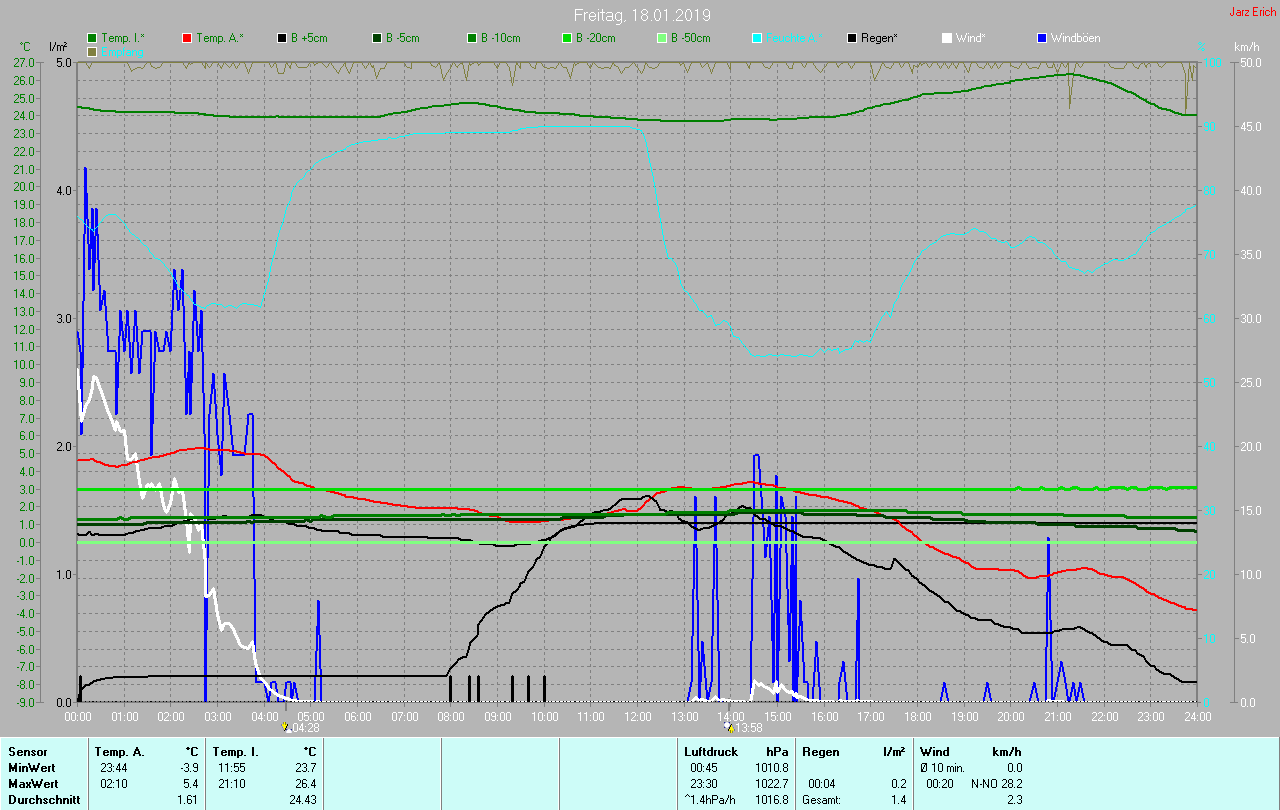Select the Luftdruck header in the stats table
The height and width of the screenshot is (810, 1280).
coord(710,751)
